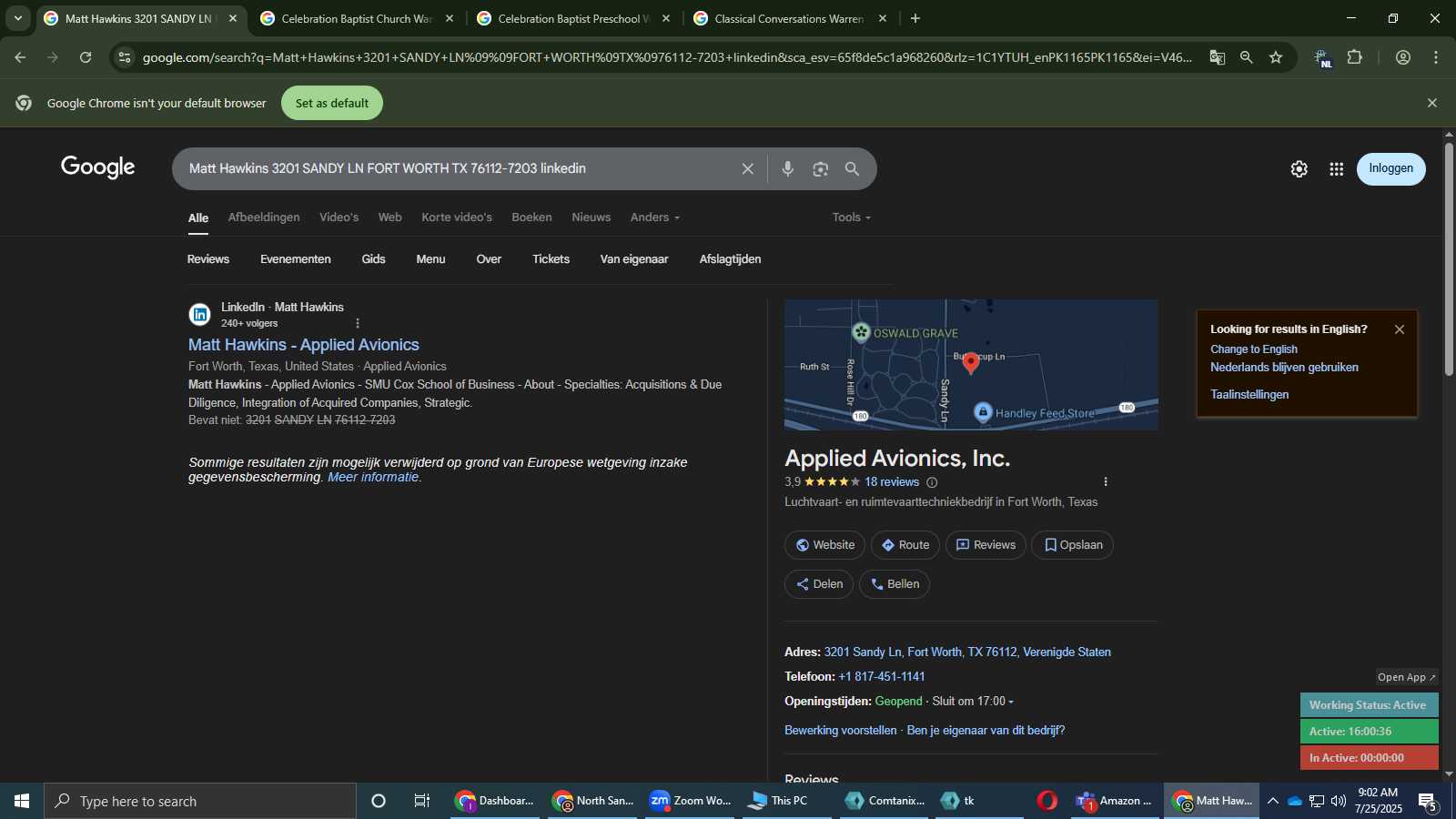Open Task View on the taskbar

click(x=422, y=801)
